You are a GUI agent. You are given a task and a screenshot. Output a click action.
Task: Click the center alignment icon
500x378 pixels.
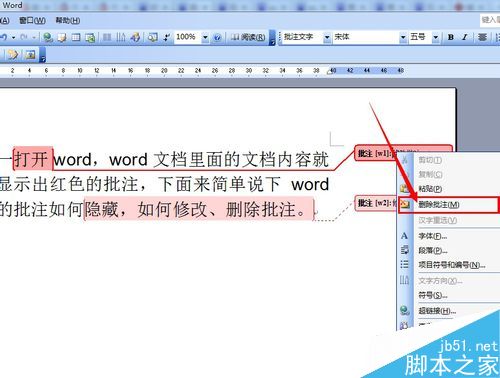point(482,37)
